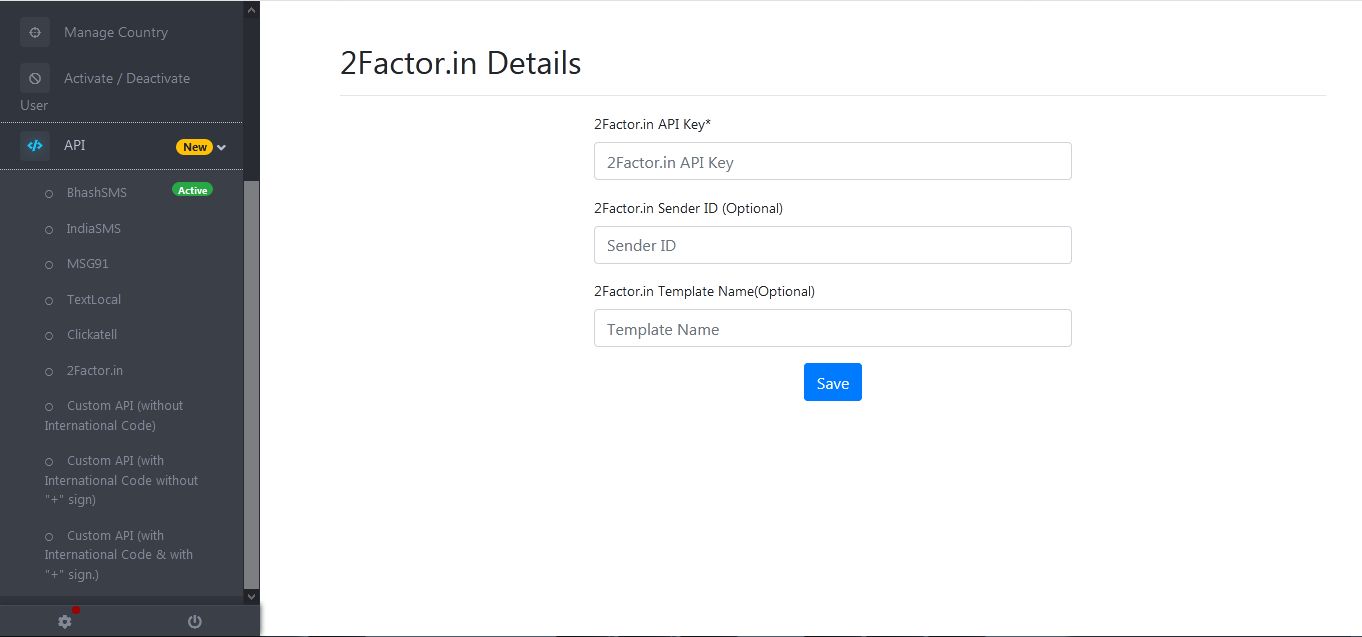Viewport: 1362px width, 637px height.
Task: Click sidebar scrollbar down arrow
Action: pos(252,596)
